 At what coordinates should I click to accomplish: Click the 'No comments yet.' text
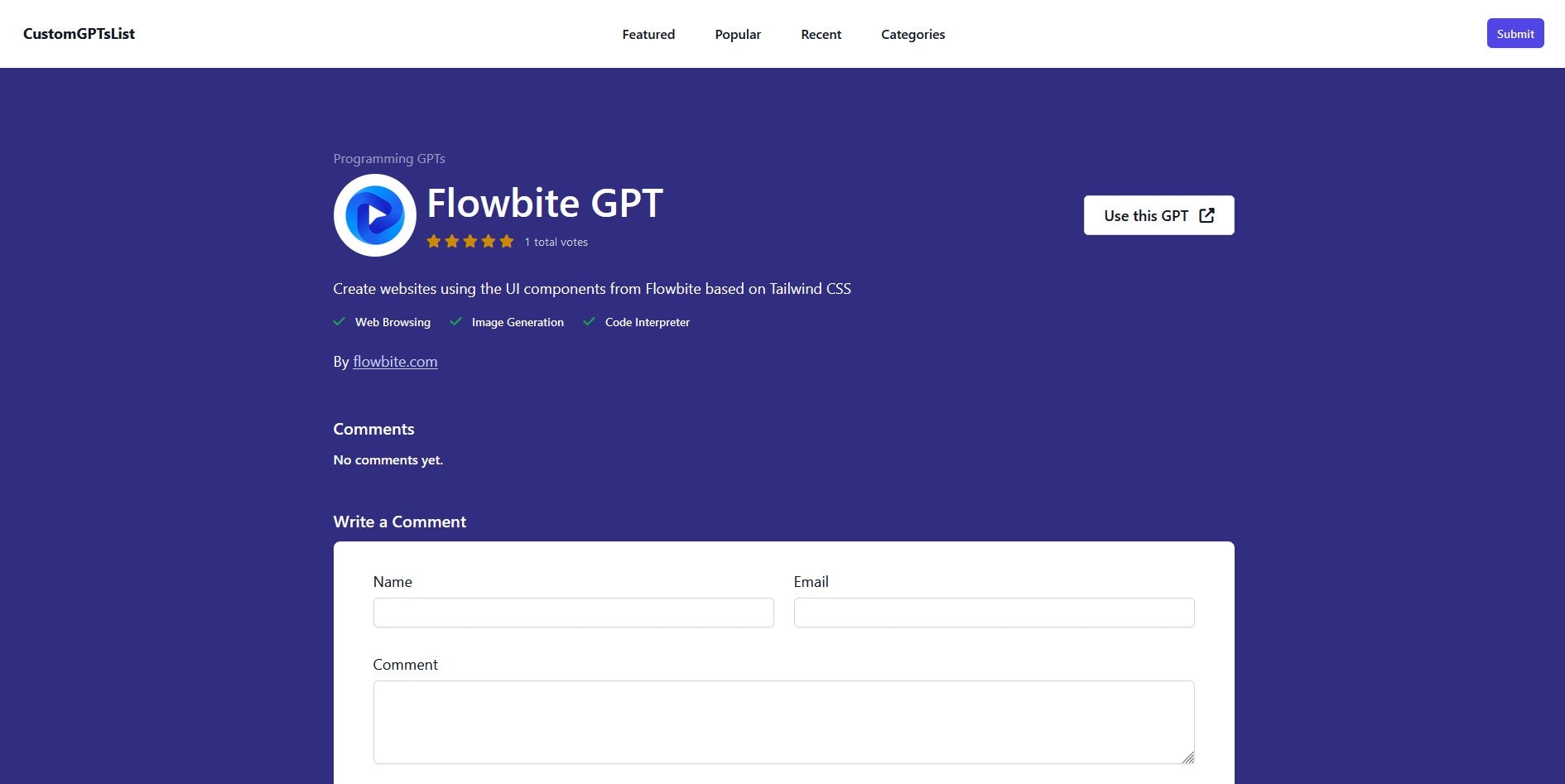388,459
